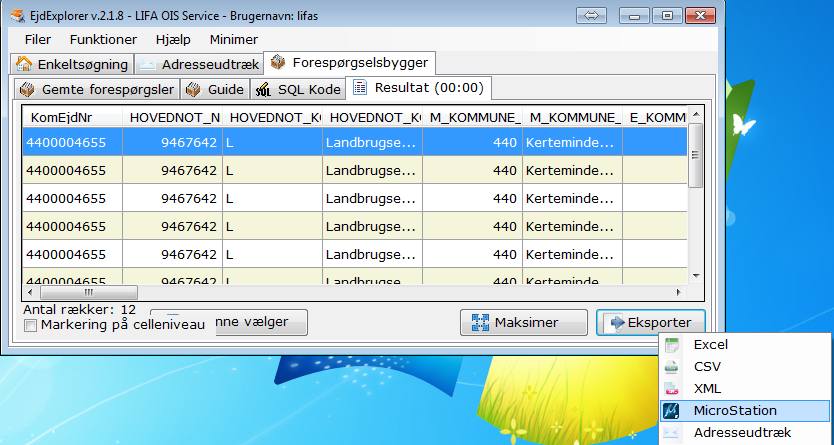The image size is (834, 445).
Task: Click 'Antal rækker: 12' status text
Action: 80,309
